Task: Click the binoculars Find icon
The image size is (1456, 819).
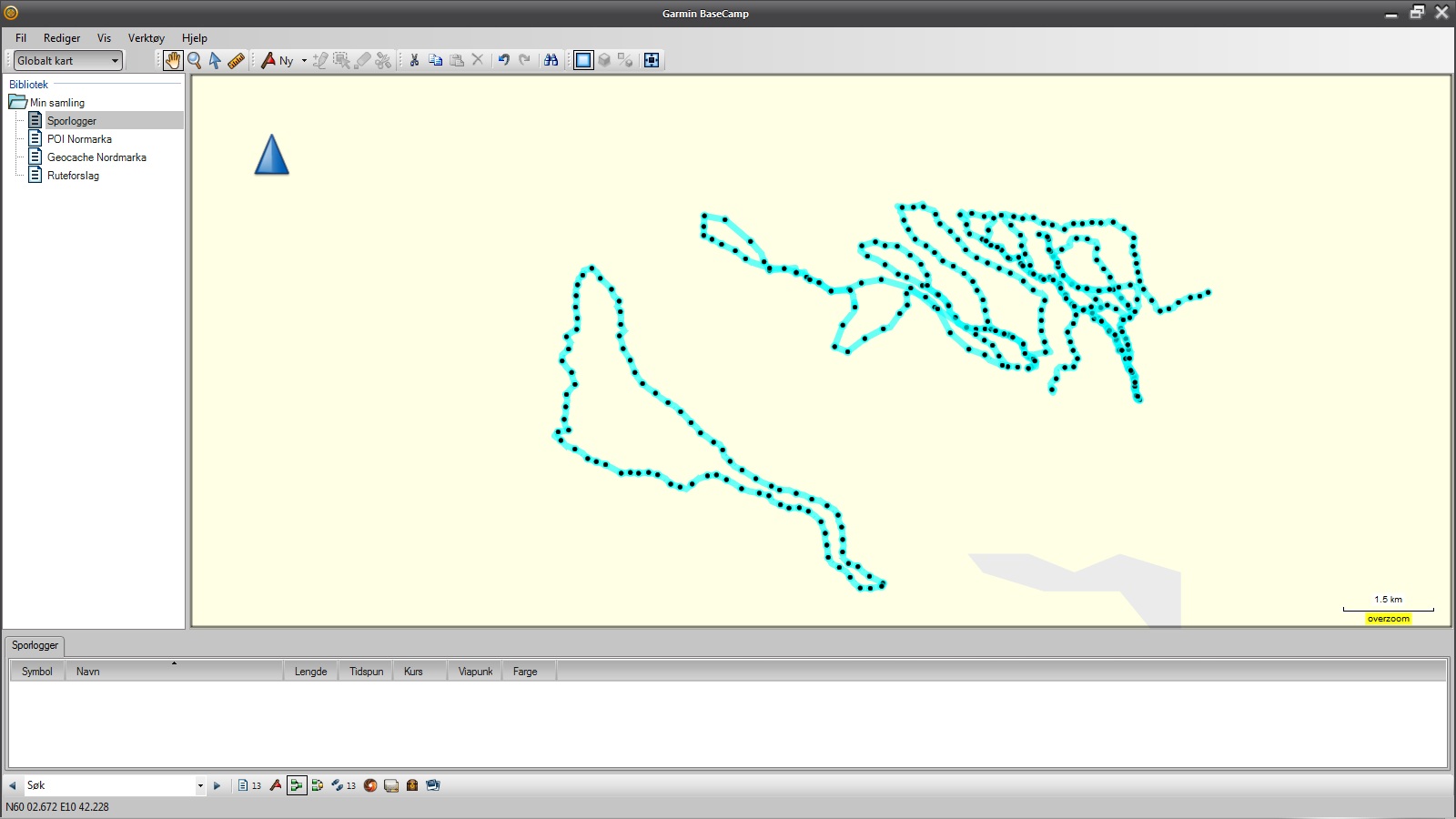Action: tap(551, 60)
